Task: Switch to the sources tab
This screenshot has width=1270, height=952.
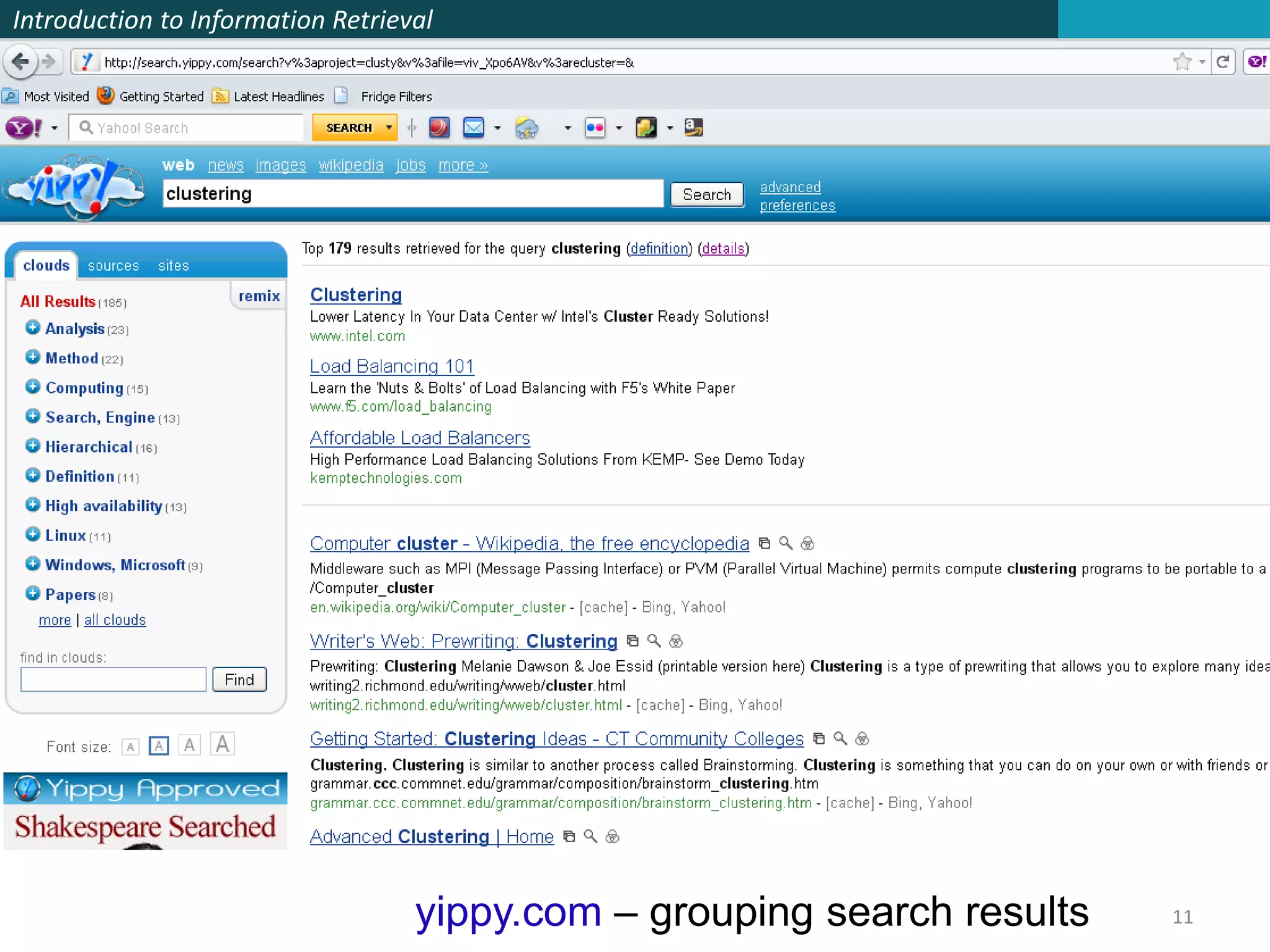Action: pos(113,266)
